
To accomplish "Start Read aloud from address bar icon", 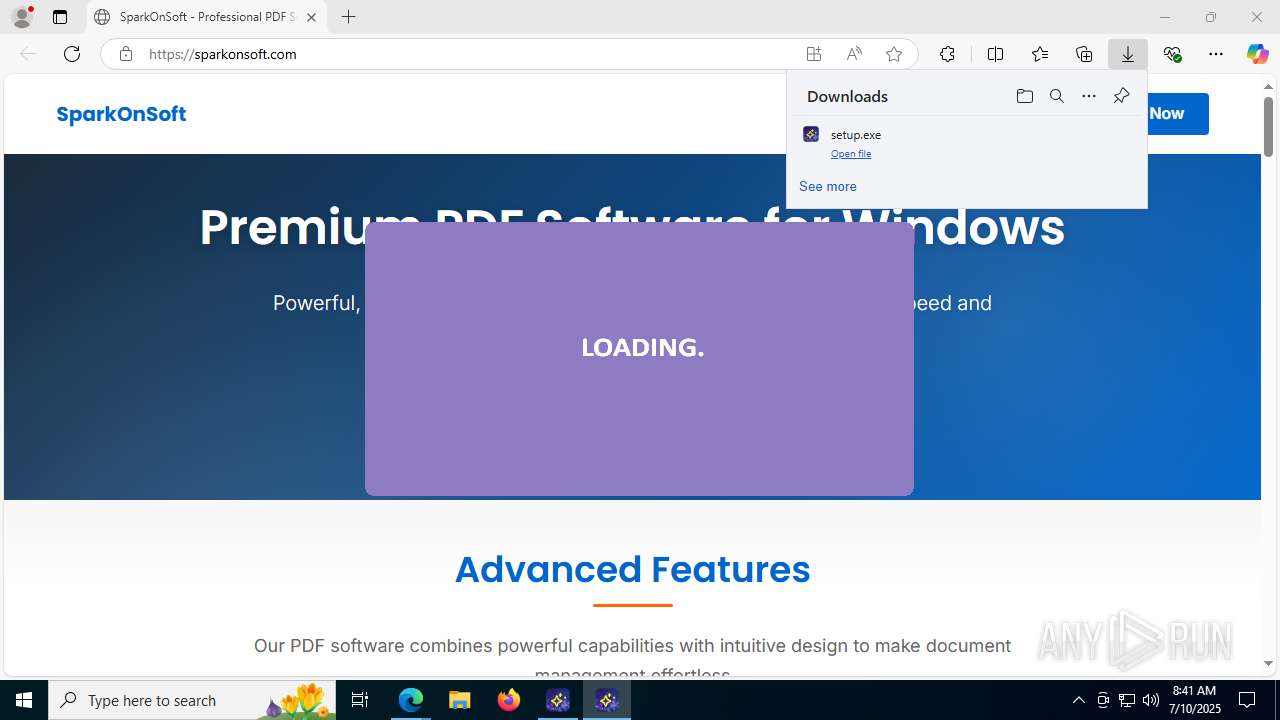I will pos(854,54).
